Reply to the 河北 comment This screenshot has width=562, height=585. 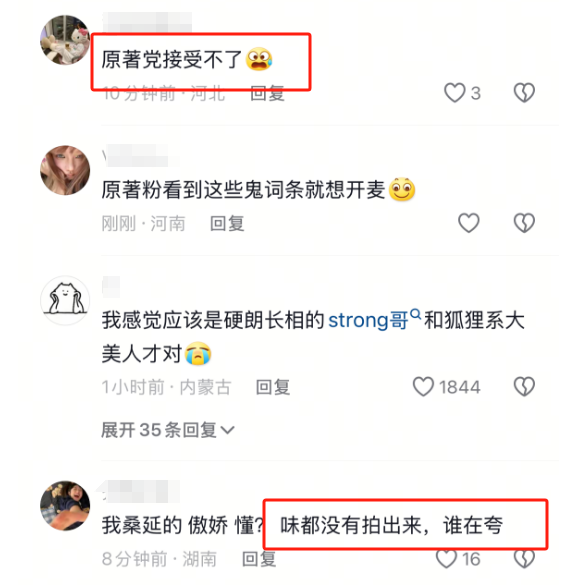pos(267,93)
